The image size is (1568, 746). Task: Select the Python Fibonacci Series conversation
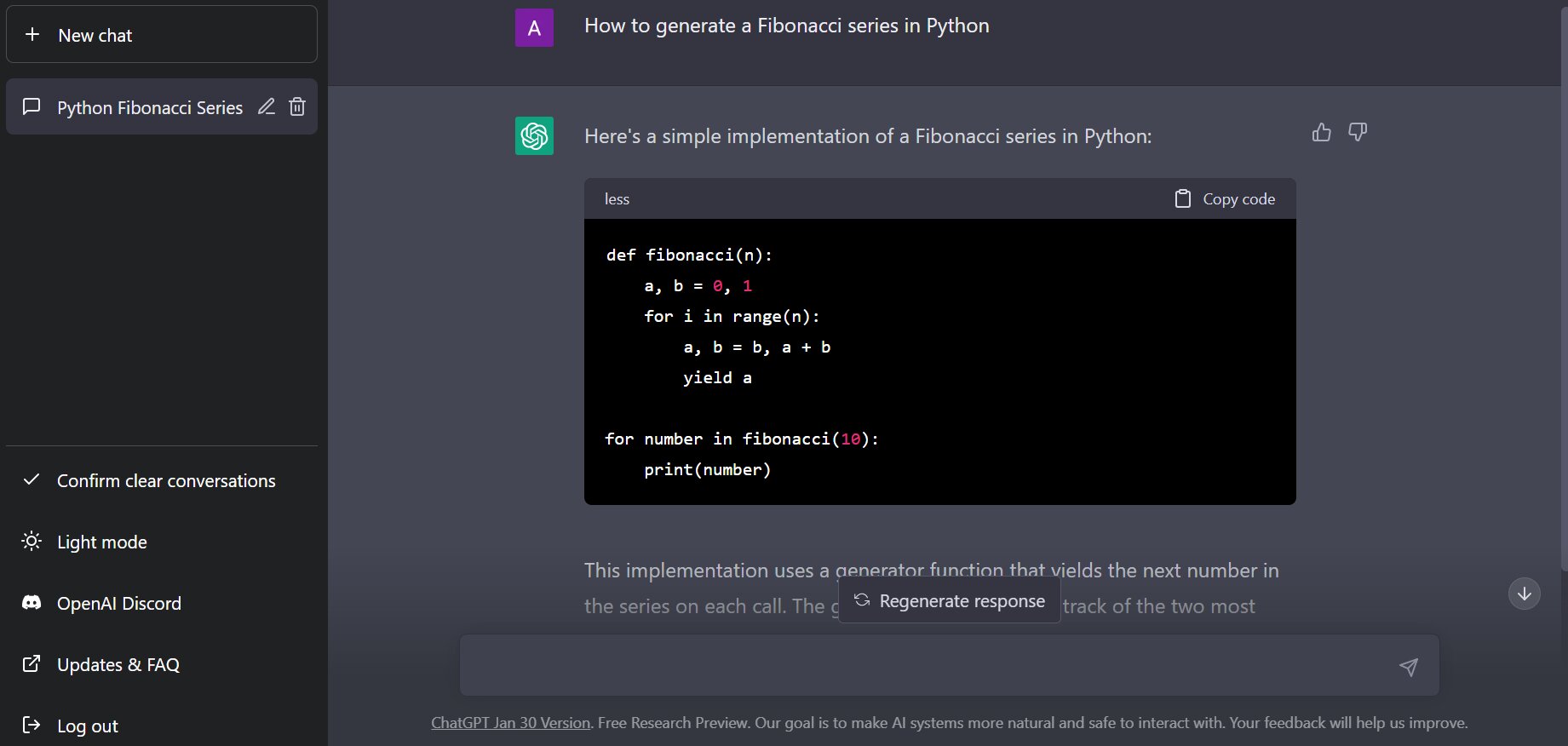[x=149, y=107]
